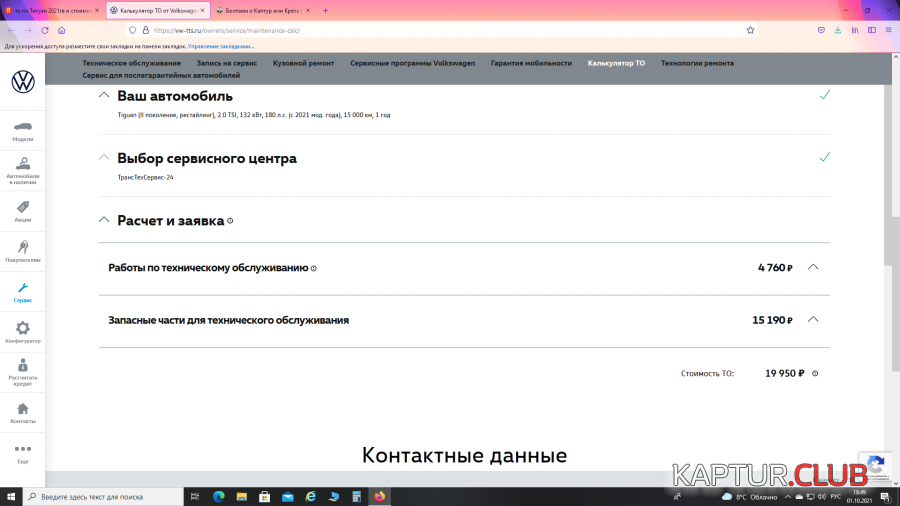Open Windows Start menu
This screenshot has height=506, width=900.
(11, 497)
